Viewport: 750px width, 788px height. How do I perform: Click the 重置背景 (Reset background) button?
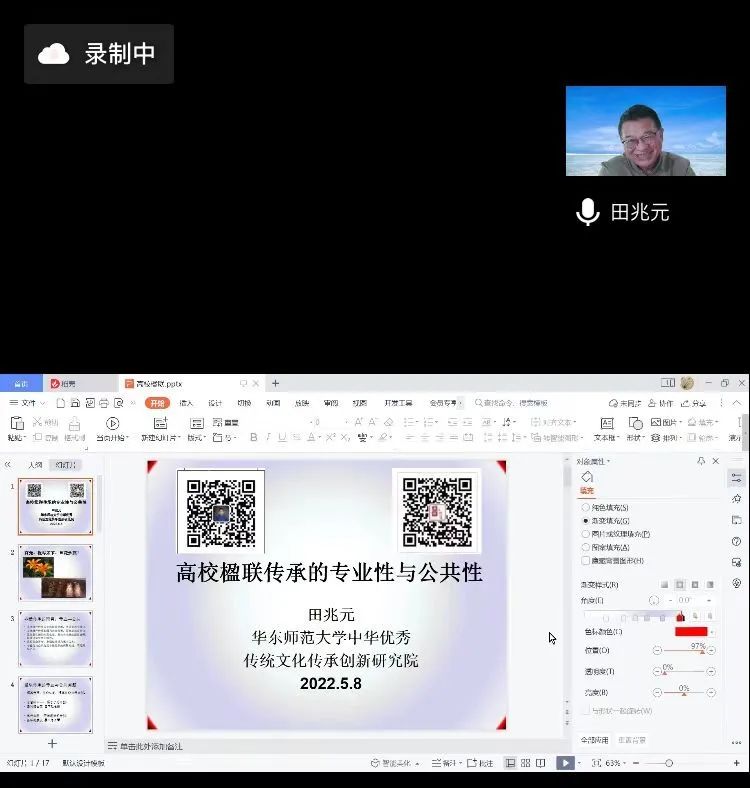pos(631,740)
